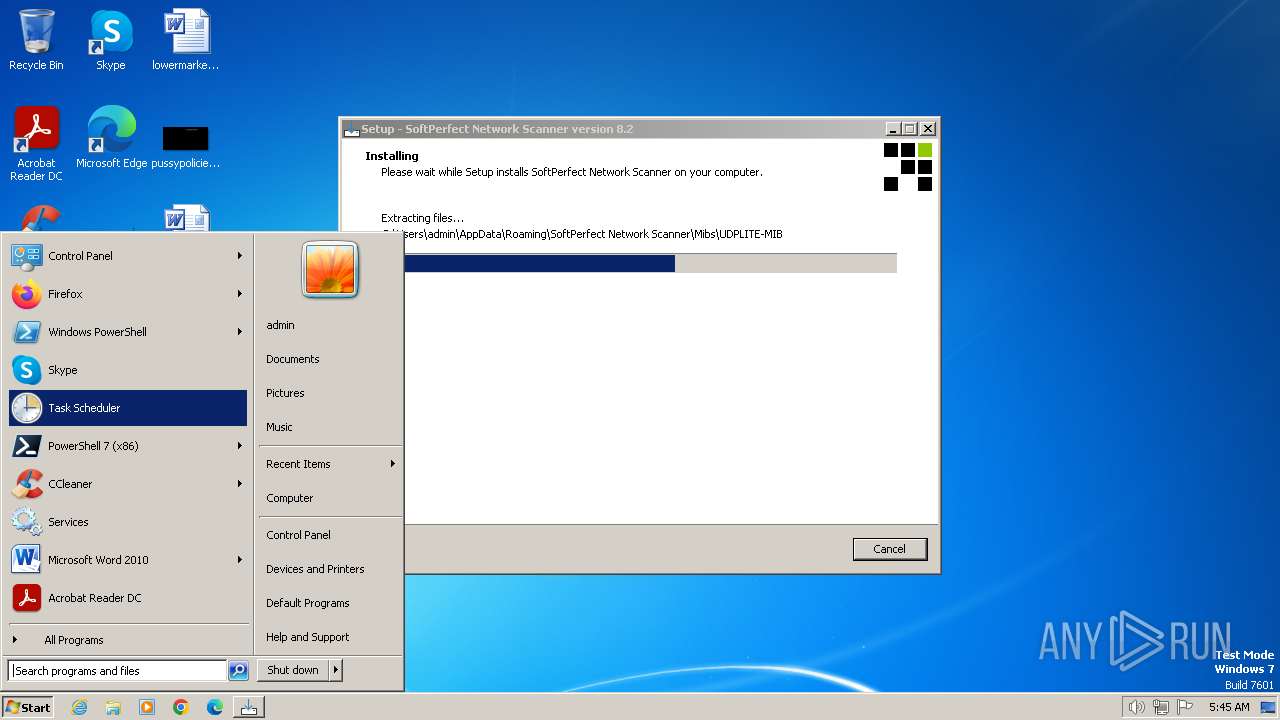
Task: Click the Start button
Action: [28, 707]
